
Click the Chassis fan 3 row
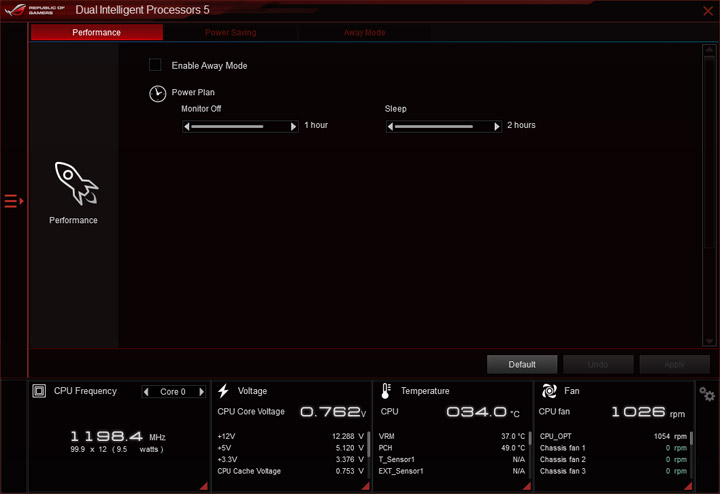[x=613, y=471]
